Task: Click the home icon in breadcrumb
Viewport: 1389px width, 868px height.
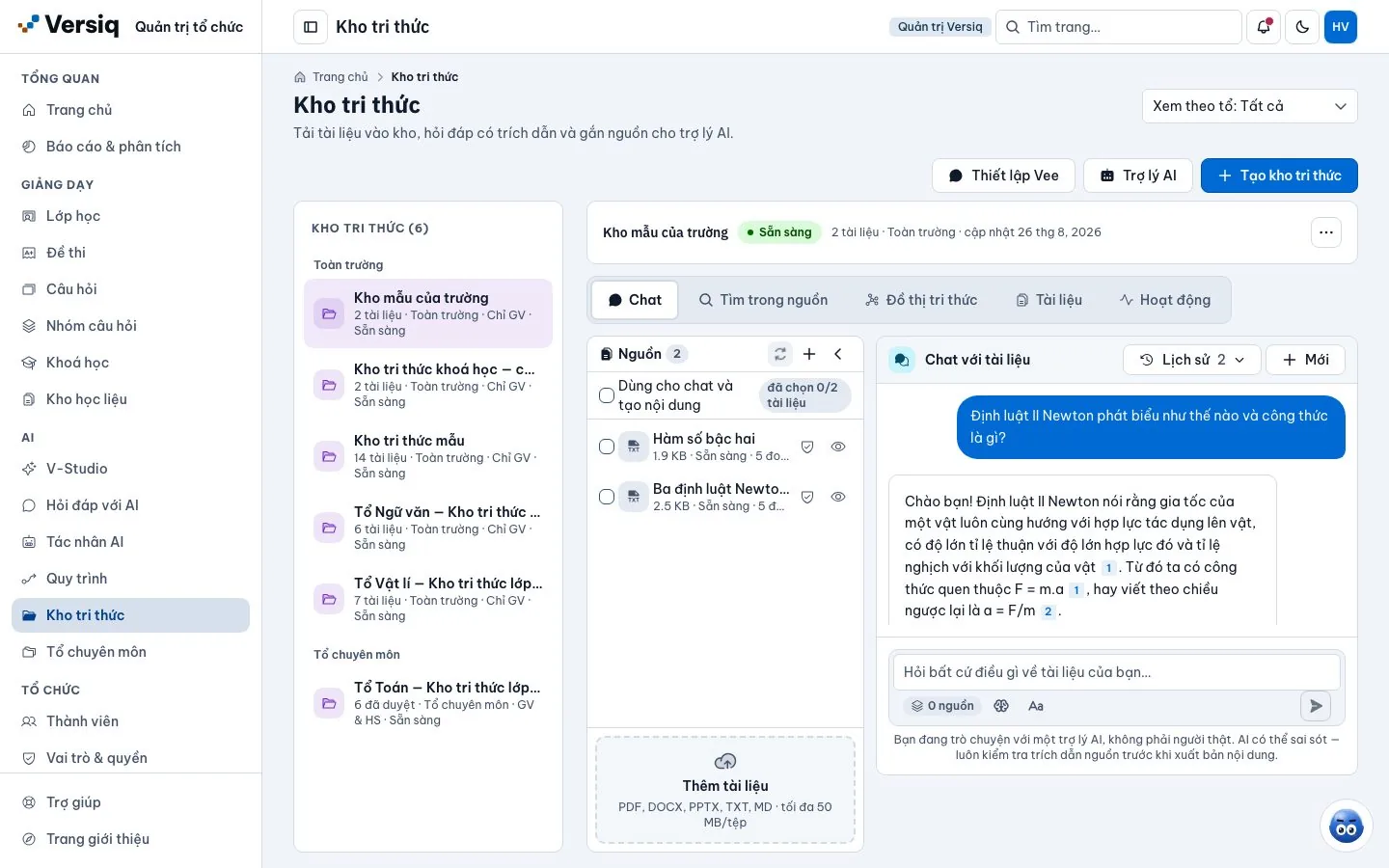Action: [x=300, y=77]
